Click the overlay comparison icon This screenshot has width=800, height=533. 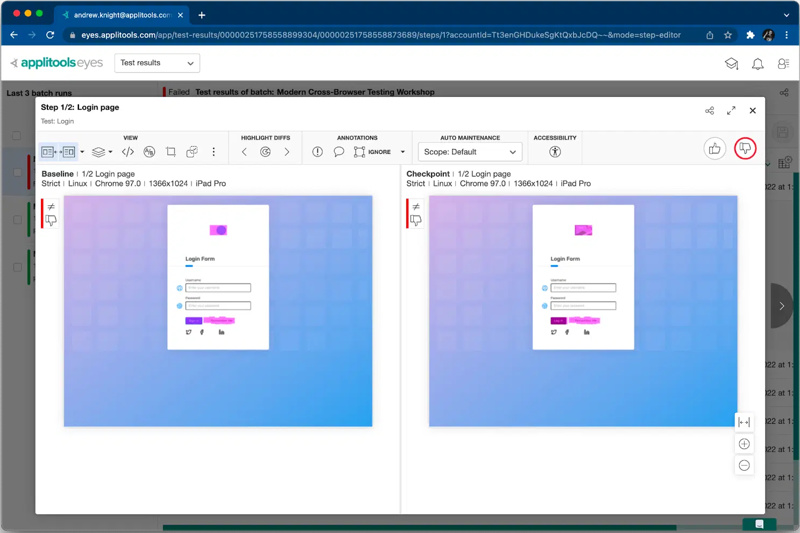(x=192, y=152)
